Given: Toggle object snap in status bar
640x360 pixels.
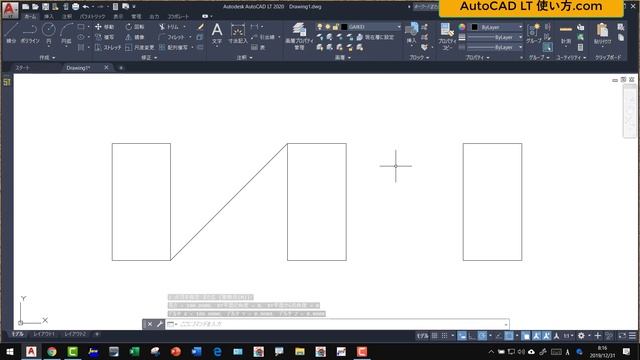Looking at the screenshot, I should (x=509, y=336).
